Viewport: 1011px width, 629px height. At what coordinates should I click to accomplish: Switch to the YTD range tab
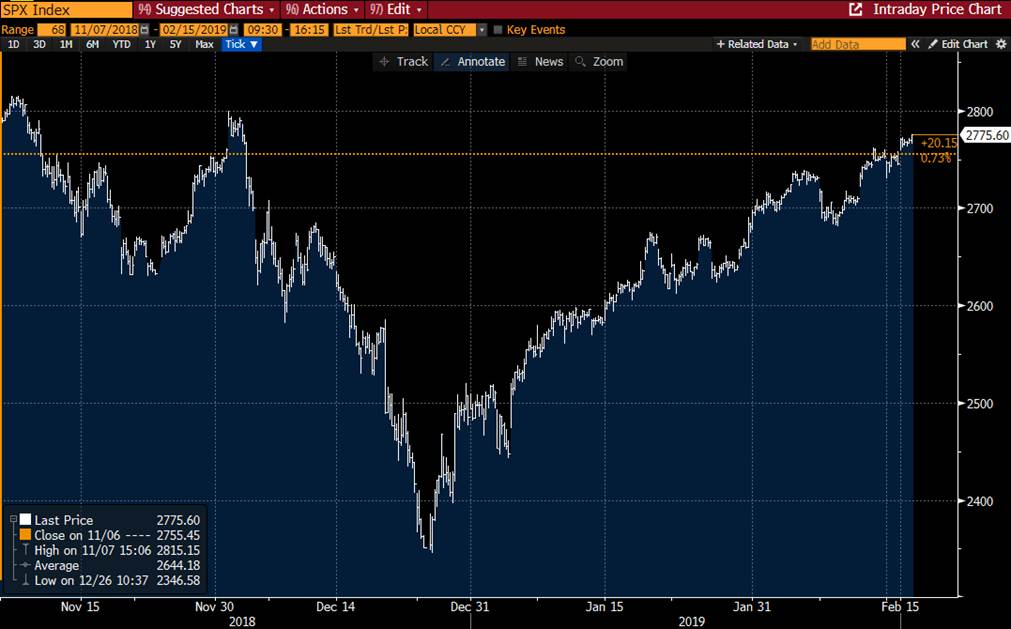pyautogui.click(x=121, y=45)
